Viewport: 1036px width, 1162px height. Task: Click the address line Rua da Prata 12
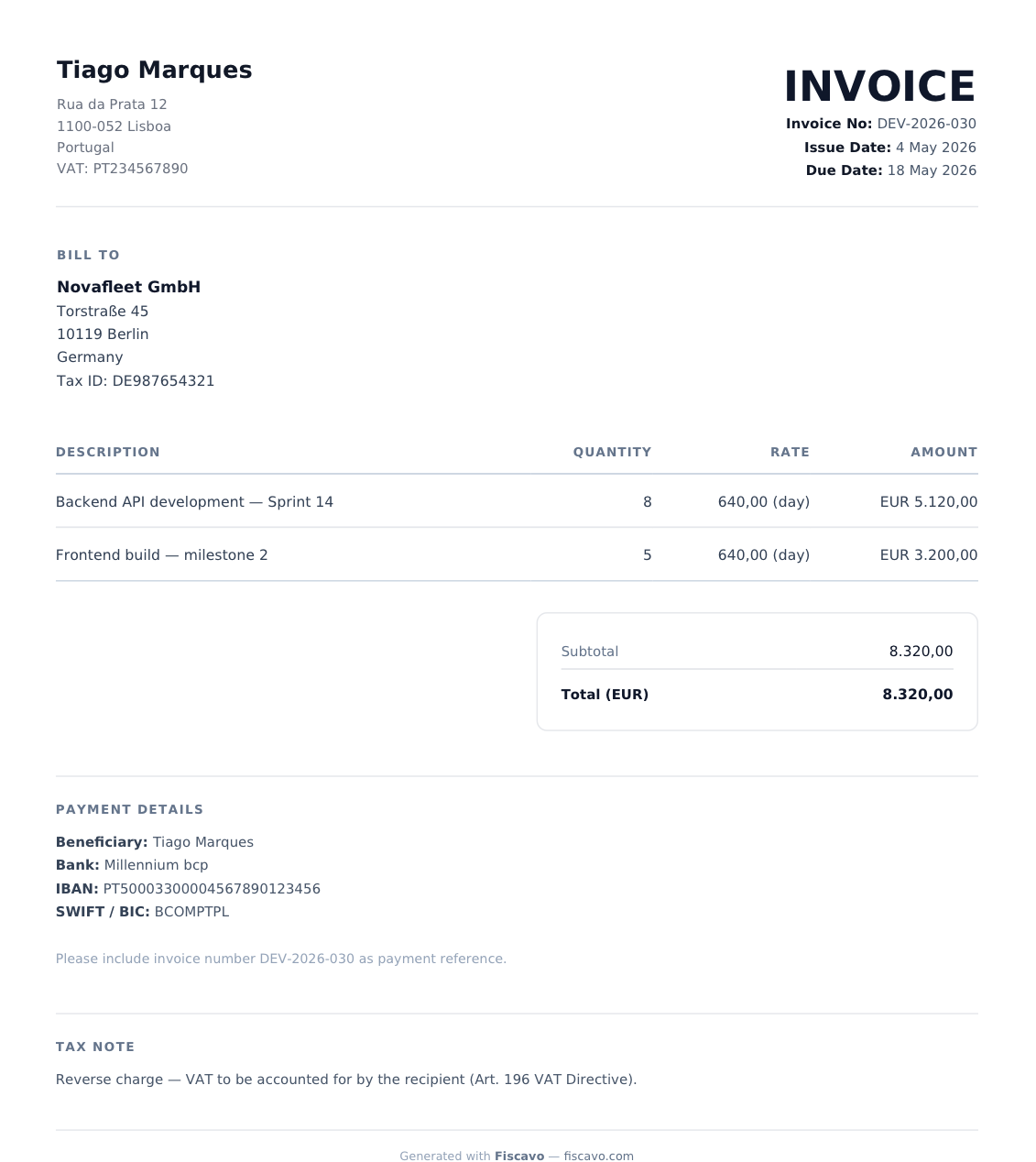click(x=112, y=104)
